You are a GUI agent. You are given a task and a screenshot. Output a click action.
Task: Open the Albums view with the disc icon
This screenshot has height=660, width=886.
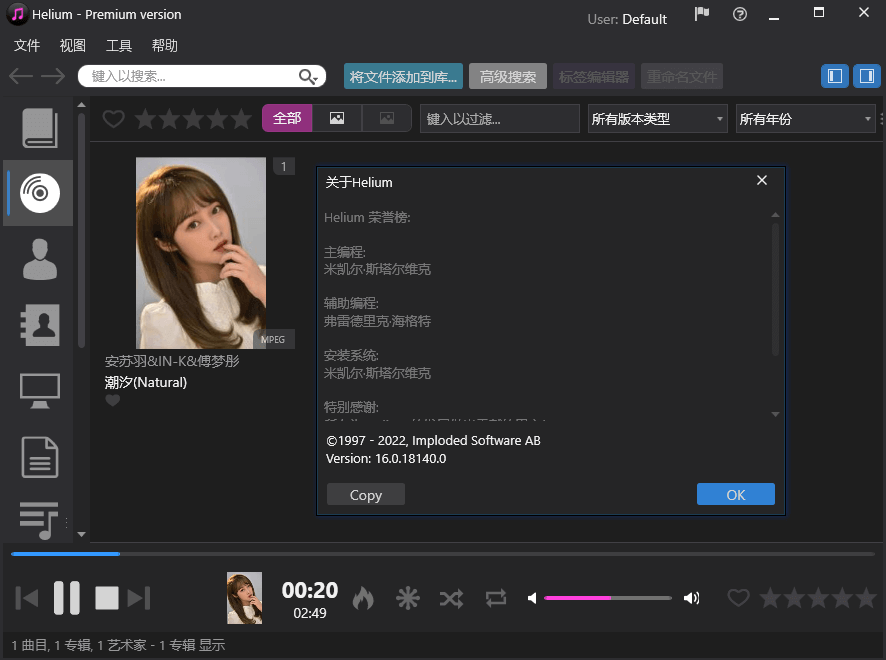38,192
